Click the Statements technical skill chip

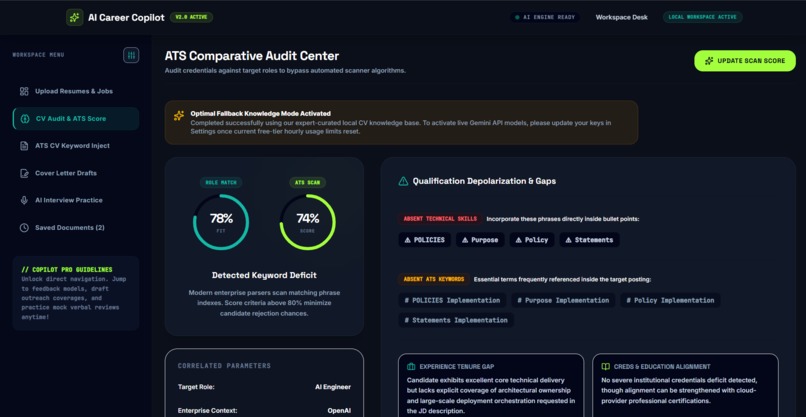[x=590, y=240]
